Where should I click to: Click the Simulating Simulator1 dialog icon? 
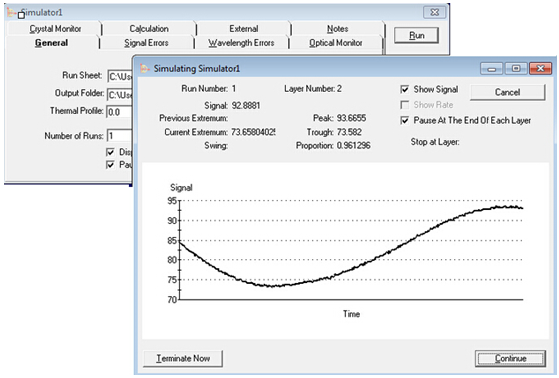(144, 68)
